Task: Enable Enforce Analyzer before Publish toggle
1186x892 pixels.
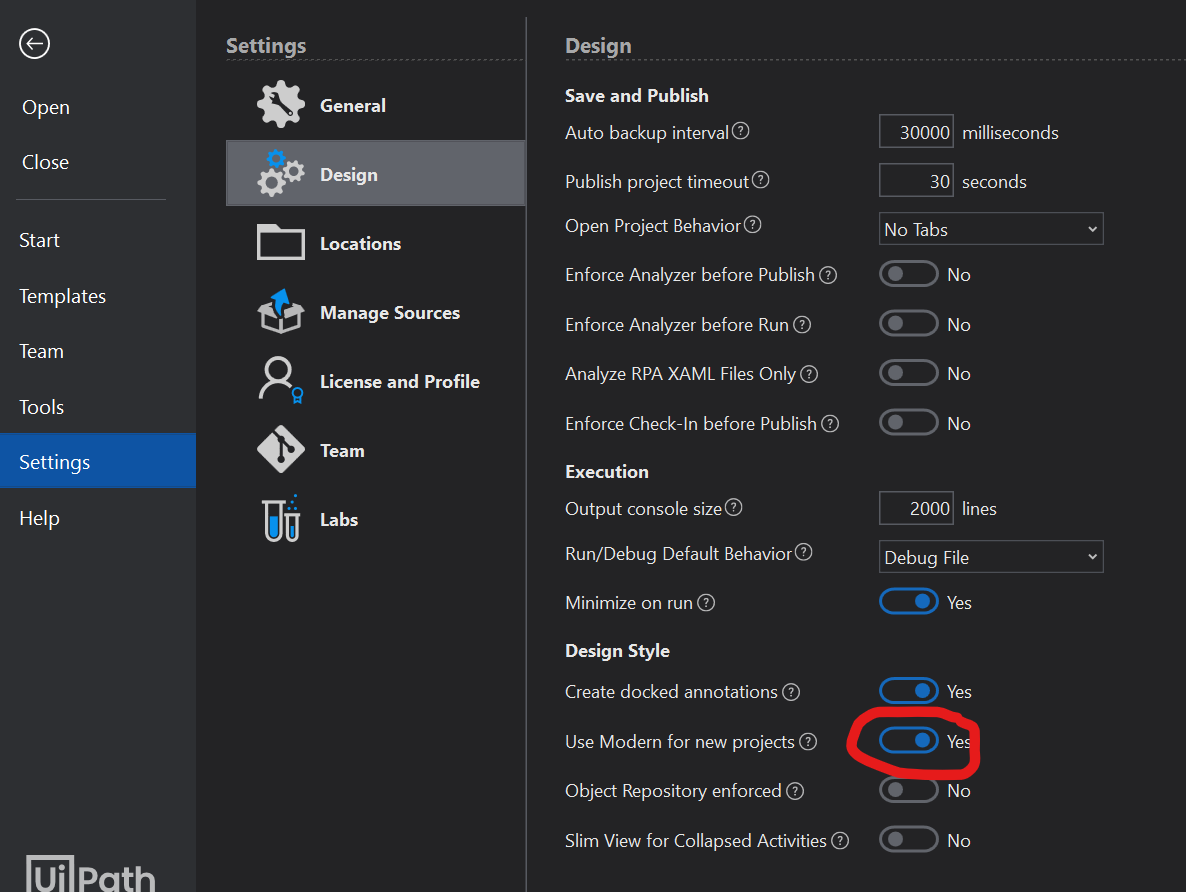Action: pos(908,274)
